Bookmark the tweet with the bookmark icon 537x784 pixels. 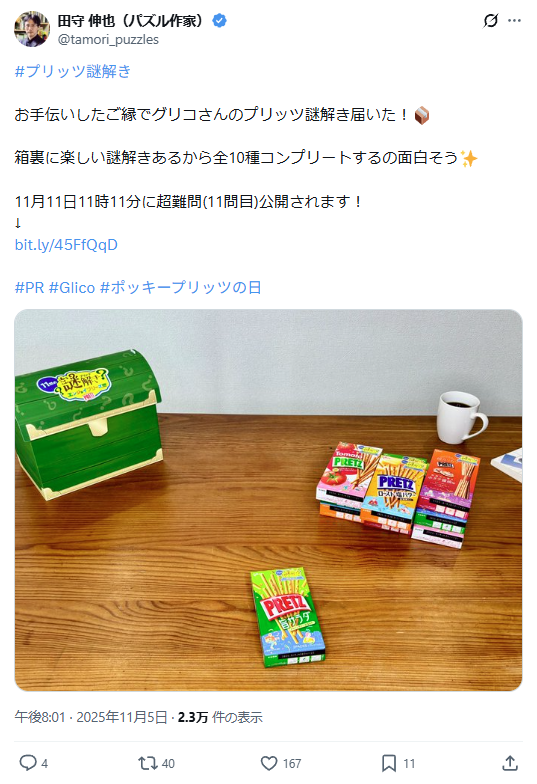pyautogui.click(x=389, y=763)
